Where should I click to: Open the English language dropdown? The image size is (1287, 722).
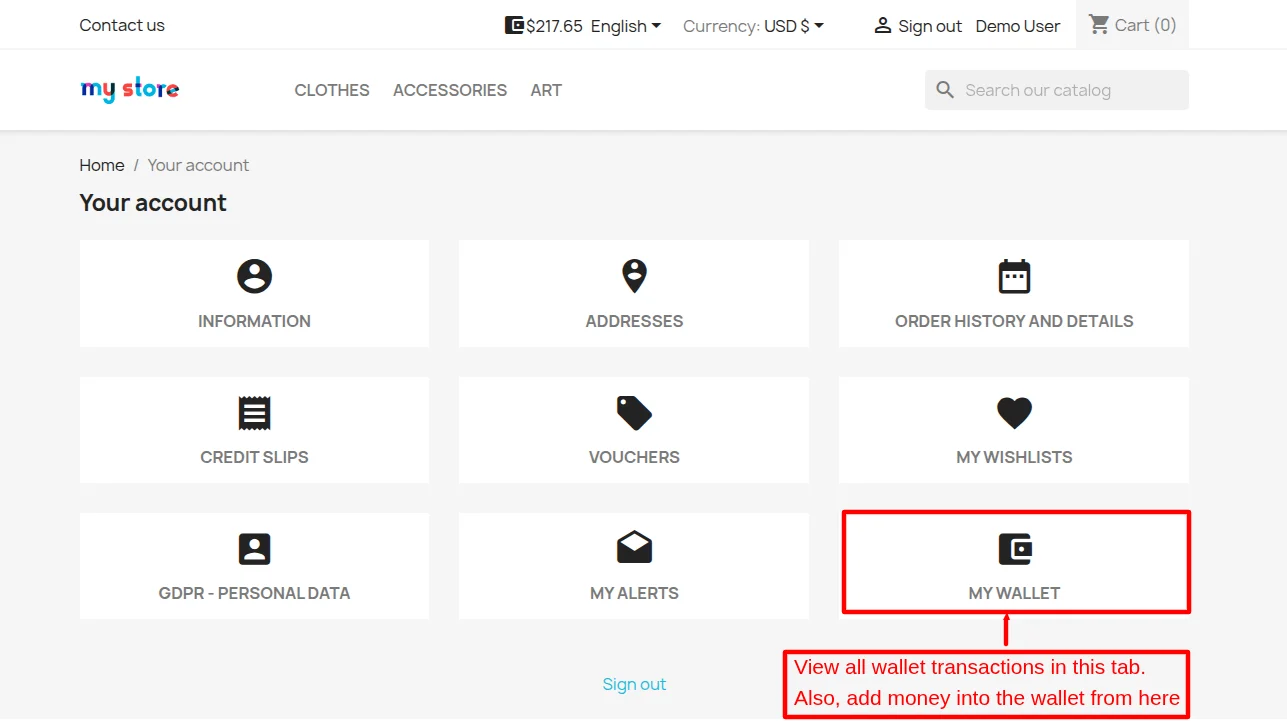tap(624, 26)
